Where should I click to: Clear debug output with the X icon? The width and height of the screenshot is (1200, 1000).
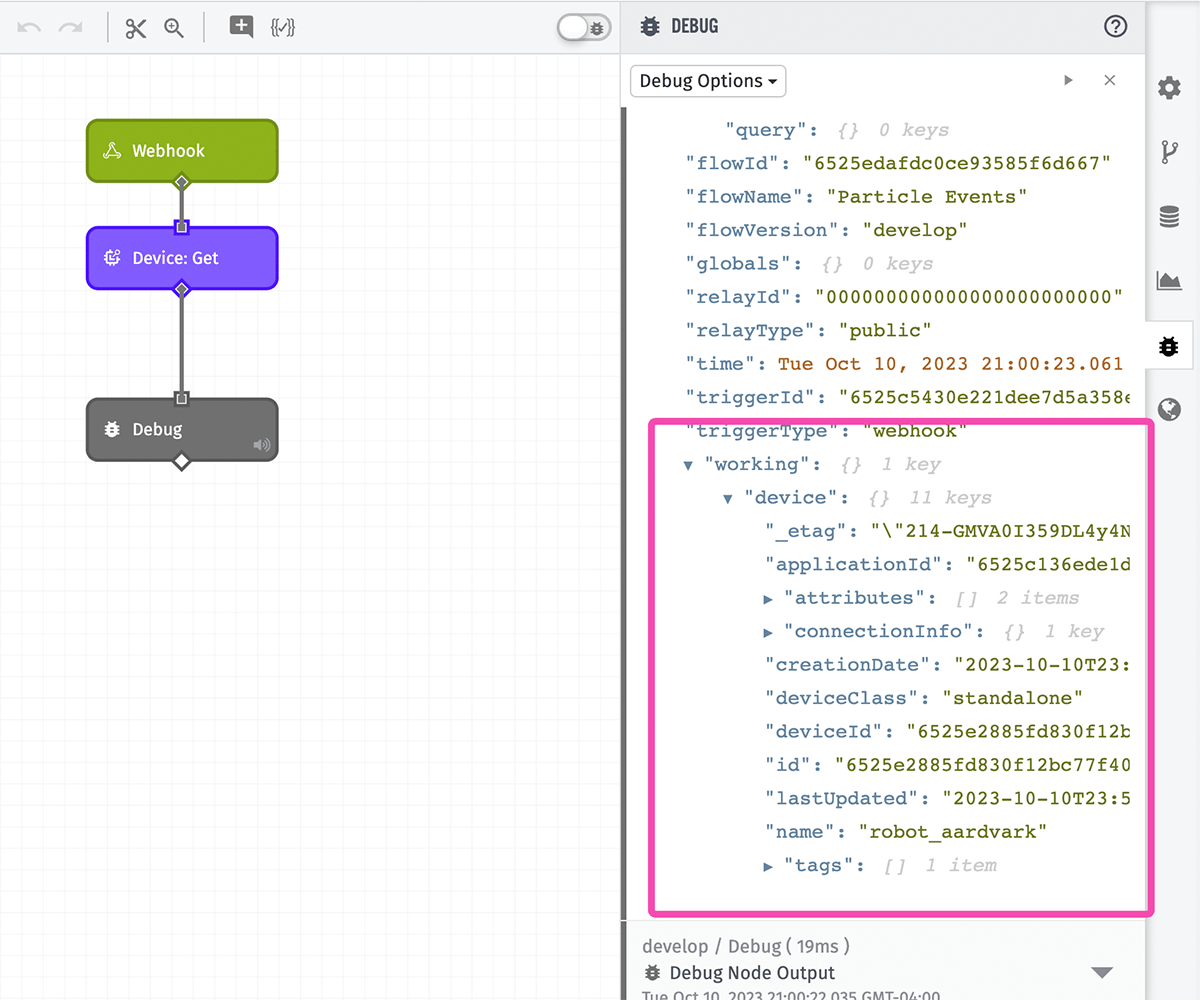click(1109, 81)
